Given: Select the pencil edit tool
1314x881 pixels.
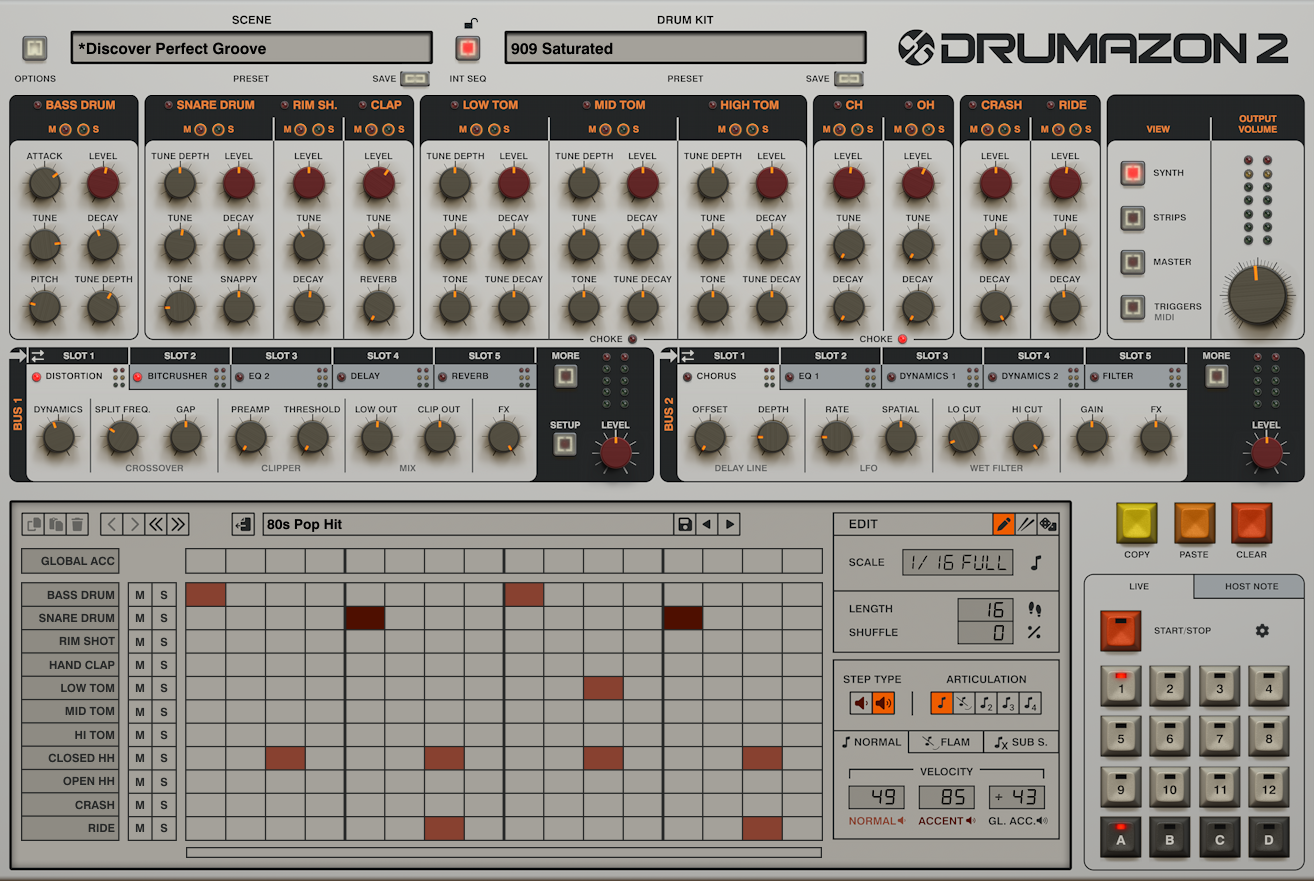Looking at the screenshot, I should pos(1003,524).
